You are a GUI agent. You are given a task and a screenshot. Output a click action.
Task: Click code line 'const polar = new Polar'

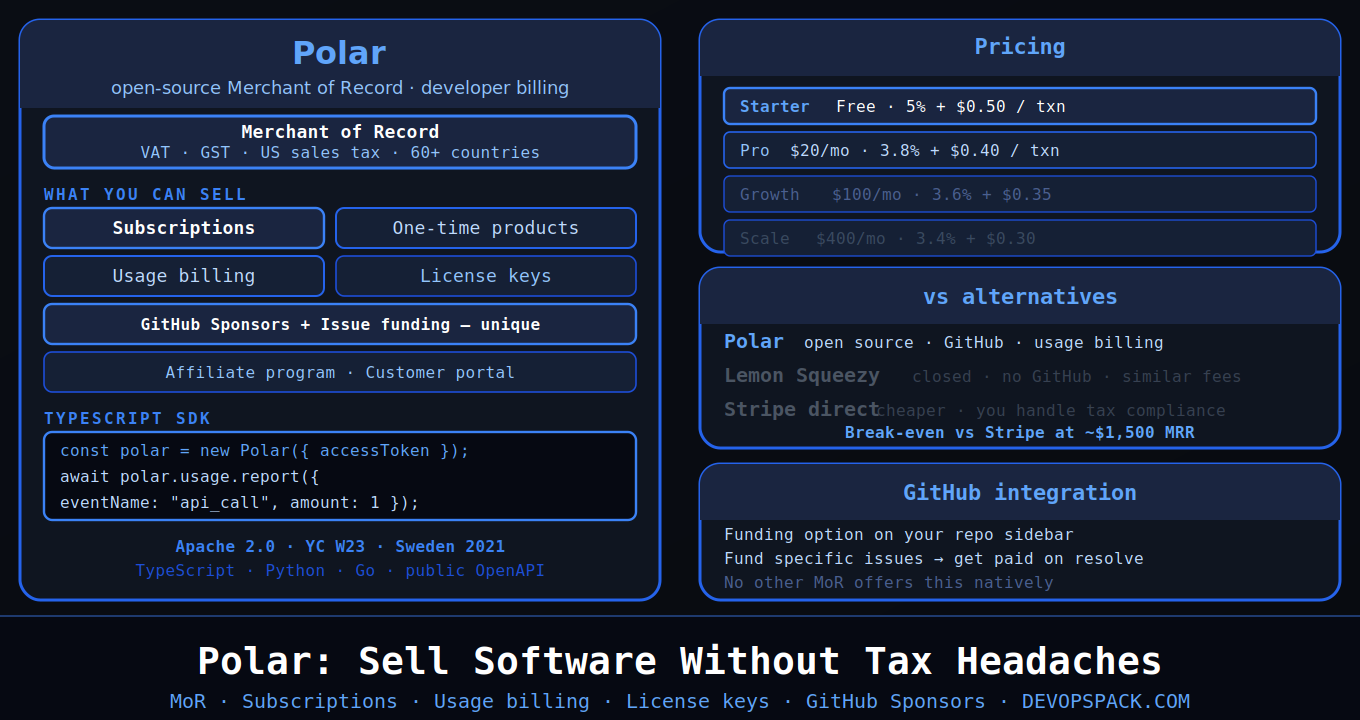pyautogui.click(x=265, y=451)
